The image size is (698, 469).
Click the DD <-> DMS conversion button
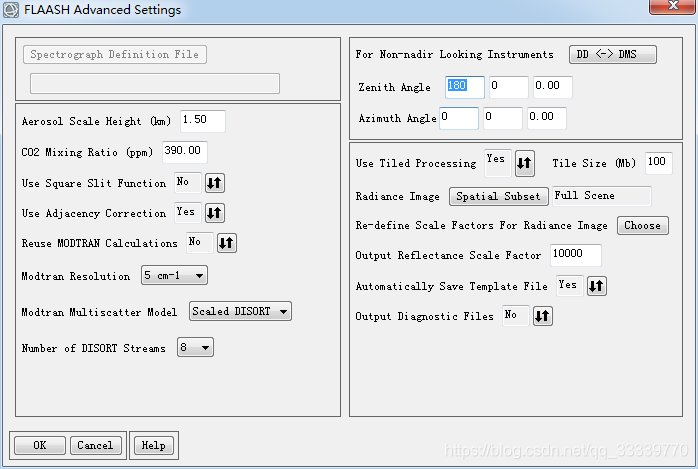coord(613,54)
